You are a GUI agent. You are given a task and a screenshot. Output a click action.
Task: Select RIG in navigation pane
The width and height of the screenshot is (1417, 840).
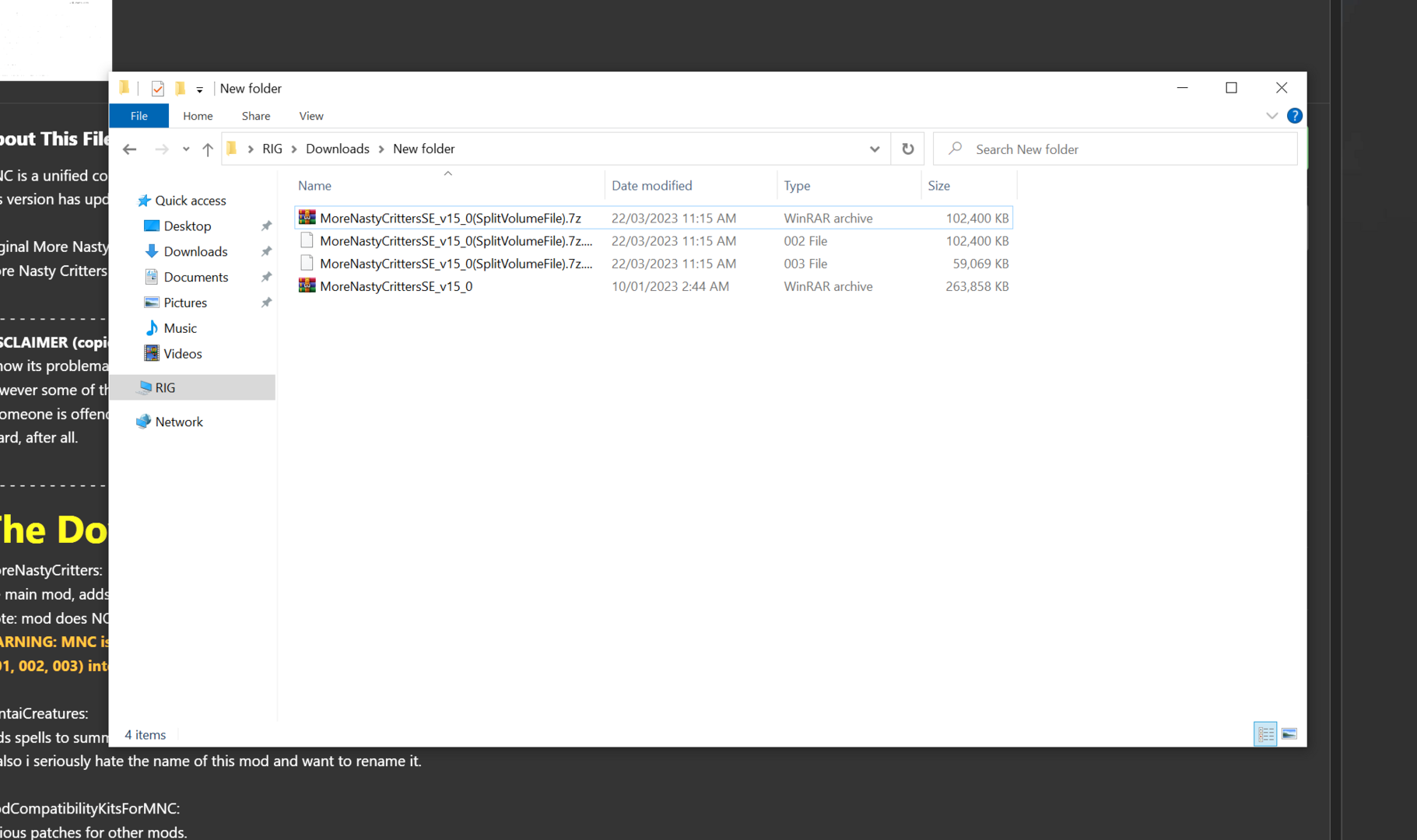click(x=193, y=387)
